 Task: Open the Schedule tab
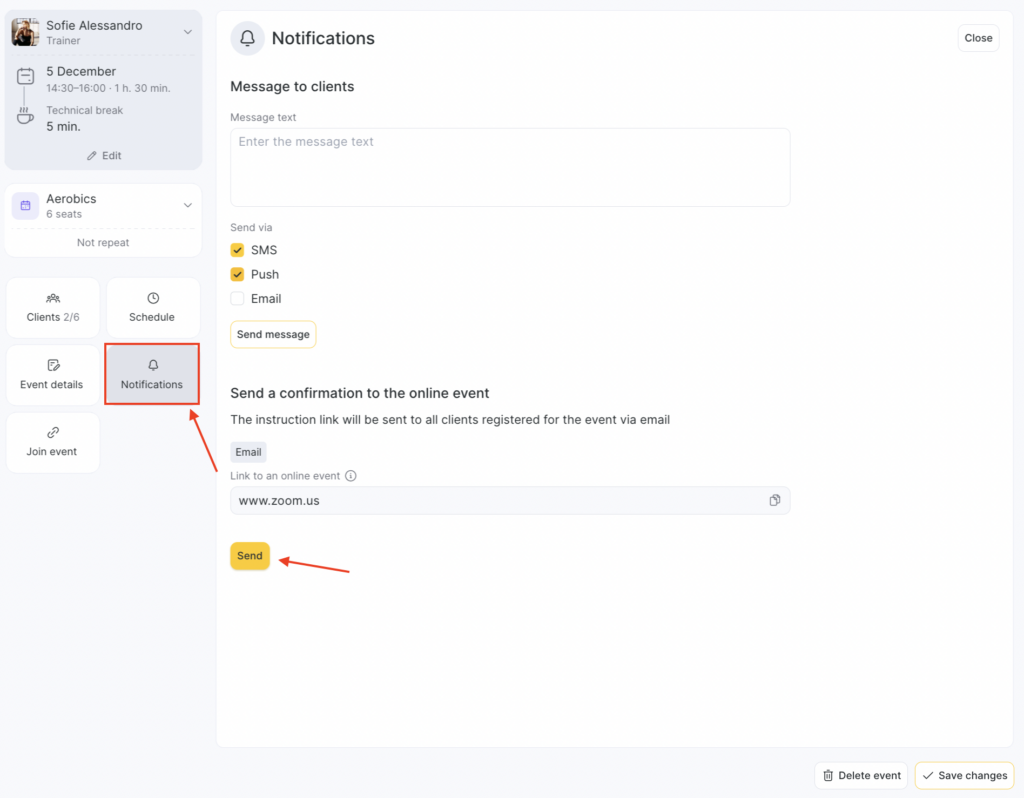point(152,308)
